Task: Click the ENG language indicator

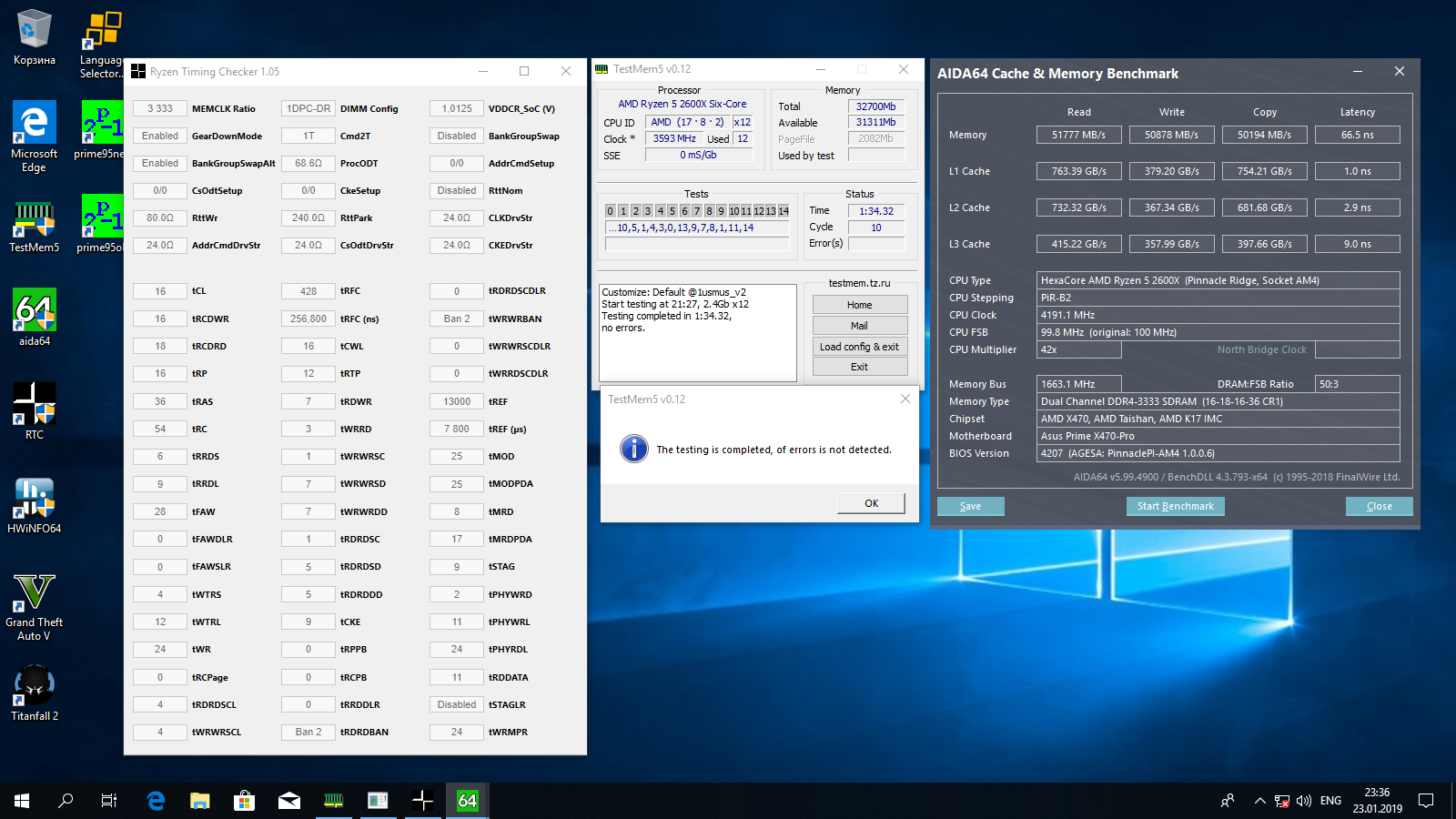Action: click(x=1330, y=801)
